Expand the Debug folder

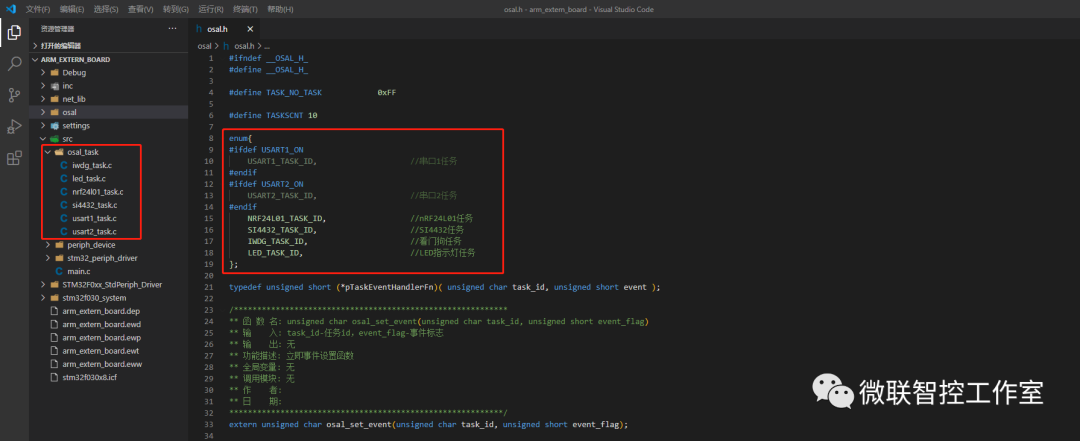pos(74,73)
